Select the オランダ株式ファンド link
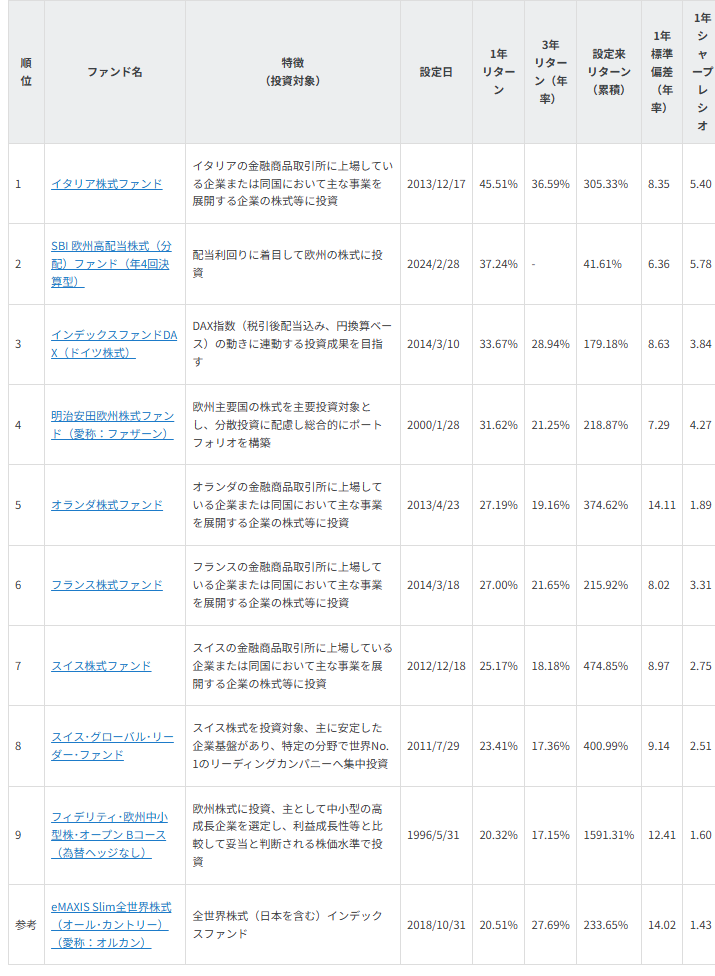 pos(107,505)
